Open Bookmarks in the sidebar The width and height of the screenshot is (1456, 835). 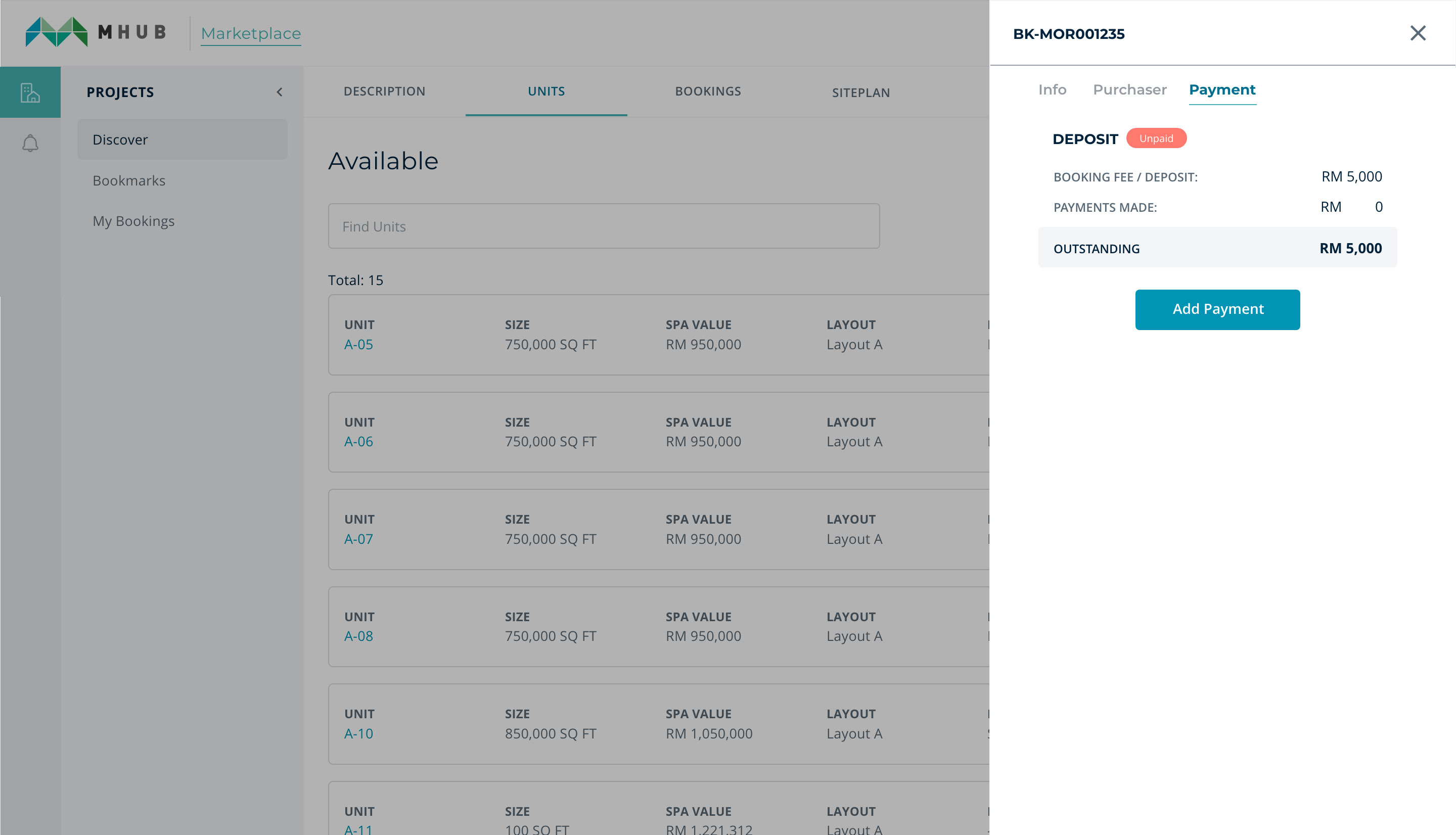click(x=129, y=180)
